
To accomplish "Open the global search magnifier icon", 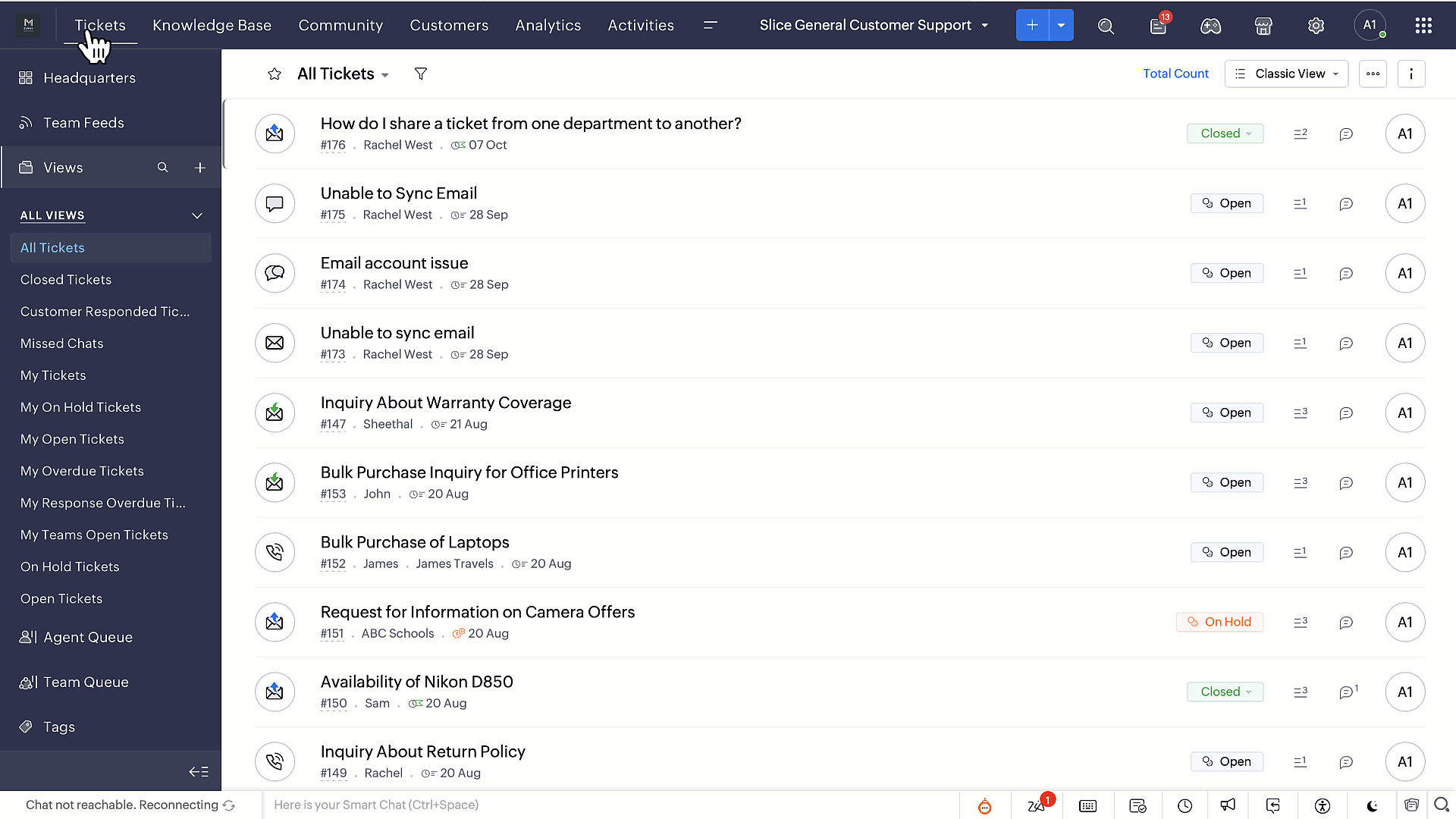I will point(1106,26).
